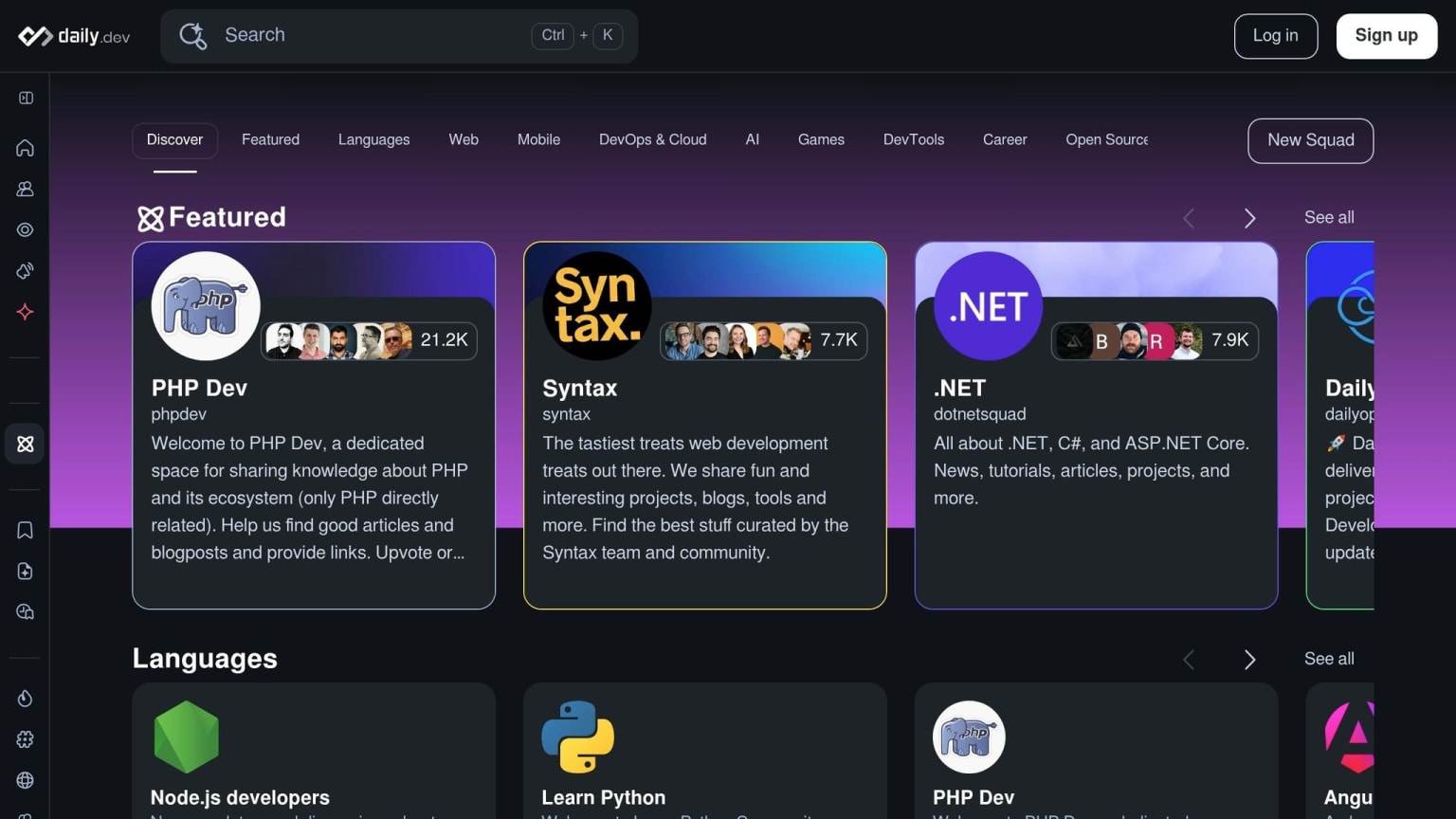This screenshot has width=1456, height=819.
Task: Open the Syntax squad card
Action: click(x=704, y=426)
